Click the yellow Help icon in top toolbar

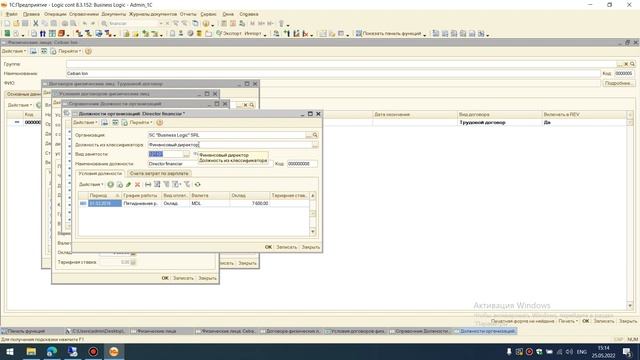click(x=206, y=24)
